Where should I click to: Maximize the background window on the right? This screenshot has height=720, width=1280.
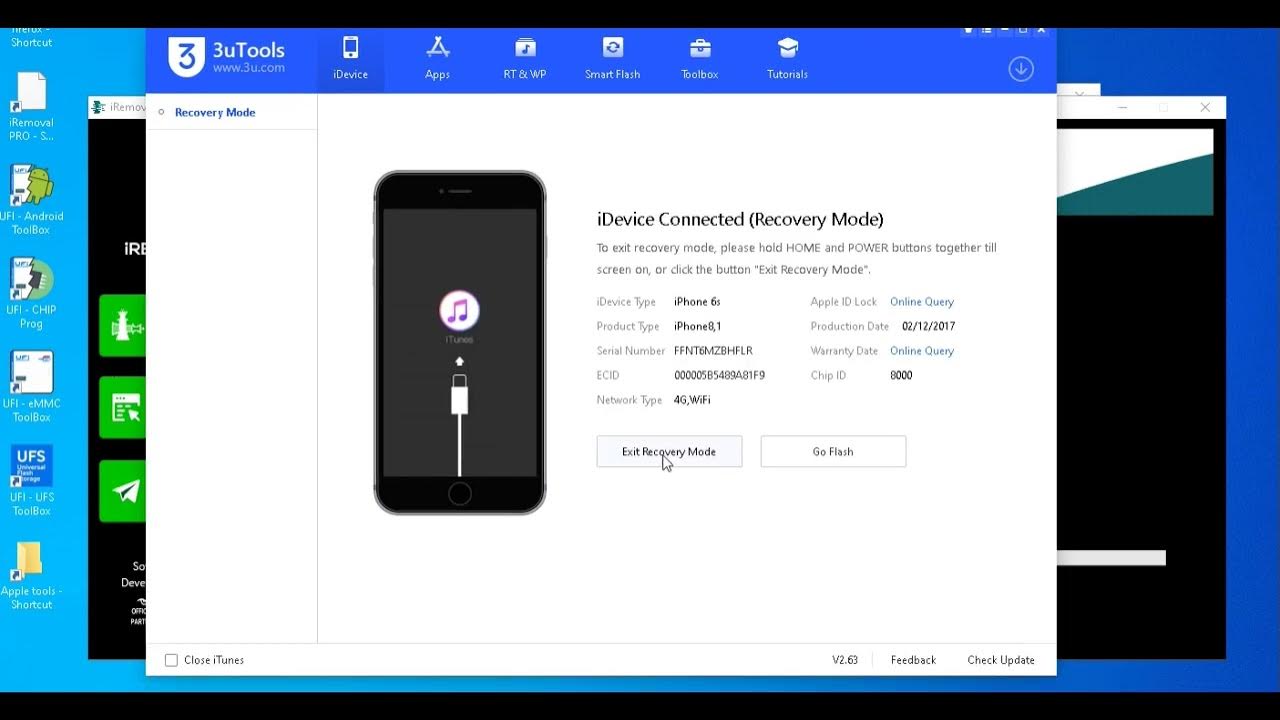(x=1163, y=107)
